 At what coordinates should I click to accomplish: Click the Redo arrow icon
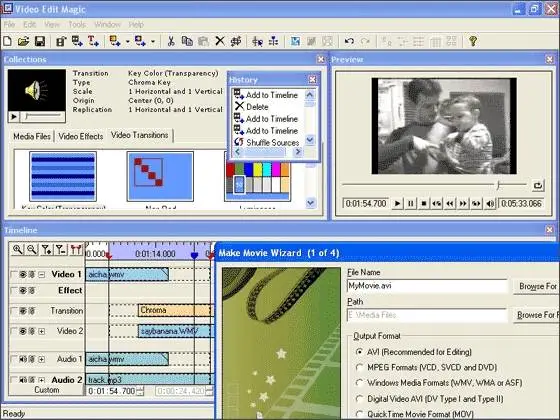tap(365, 41)
